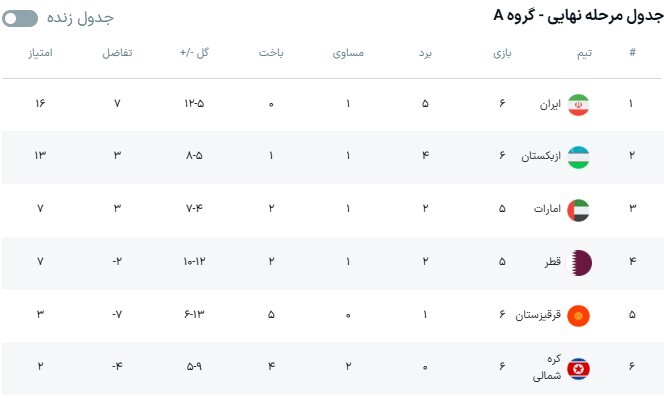The height and width of the screenshot is (398, 664).
Task: Click the Uzbekistan flag icon
Action: click(578, 157)
